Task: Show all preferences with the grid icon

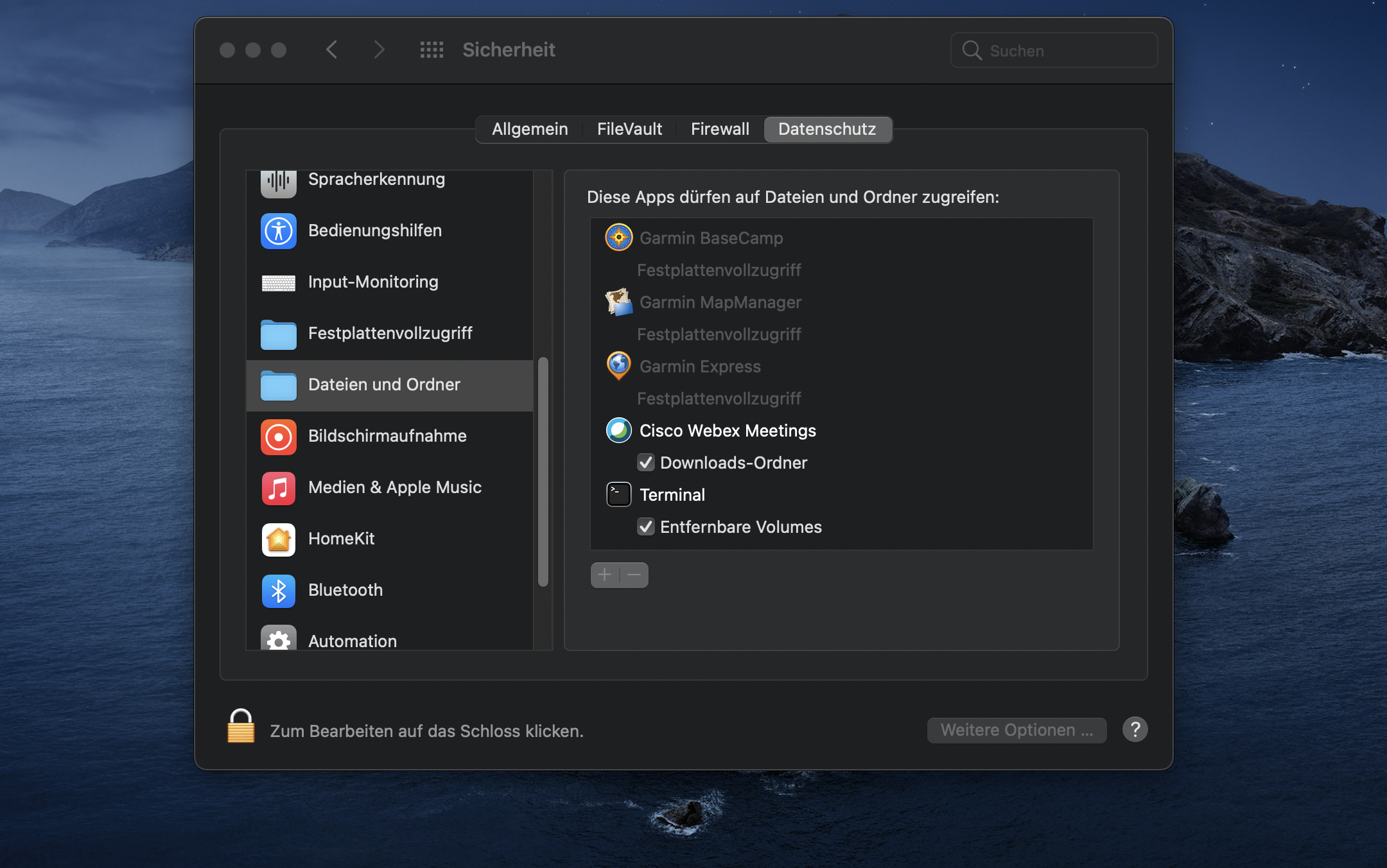Action: pos(432,50)
